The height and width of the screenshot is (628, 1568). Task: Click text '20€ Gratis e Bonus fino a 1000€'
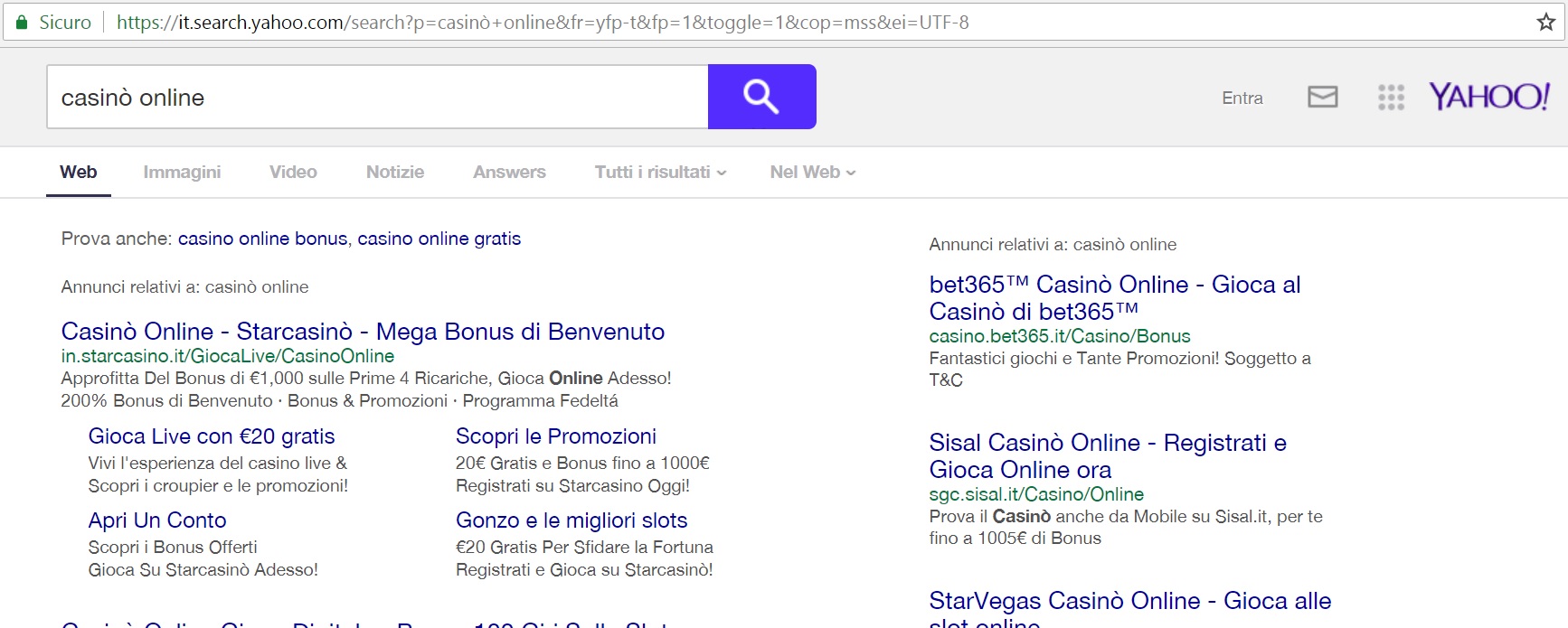point(582,463)
